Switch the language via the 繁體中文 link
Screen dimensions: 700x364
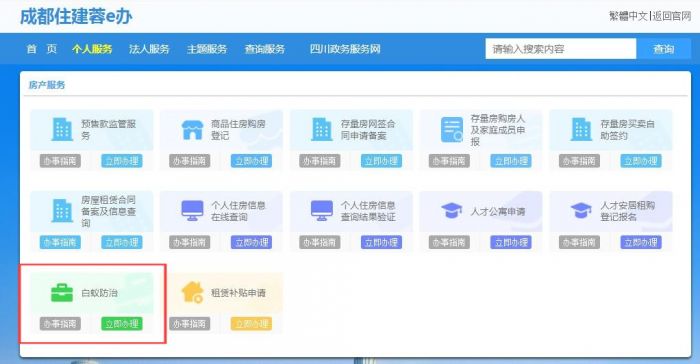[628, 16]
